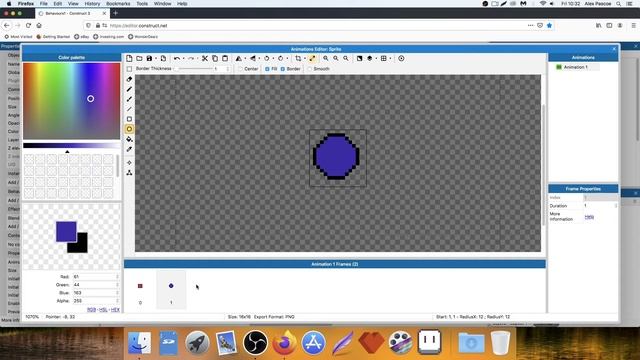Click the purple primary color swatch
The image size is (640, 360).
(x=66, y=231)
